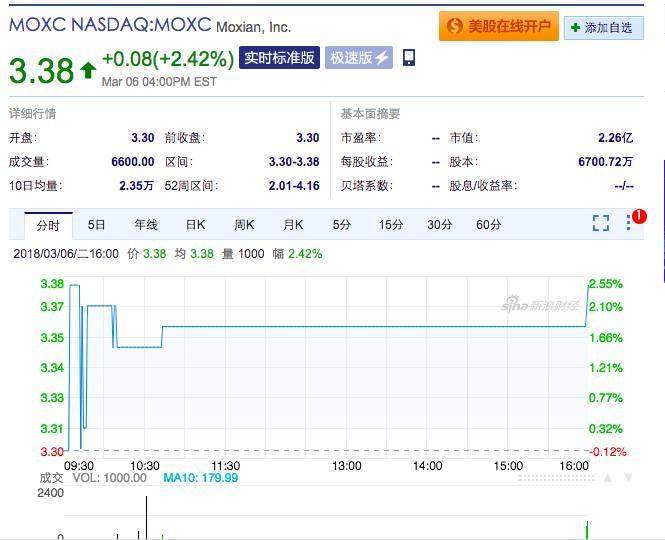Click the +0.08(+2.42%) change value
The image size is (665, 540).
click(x=168, y=59)
